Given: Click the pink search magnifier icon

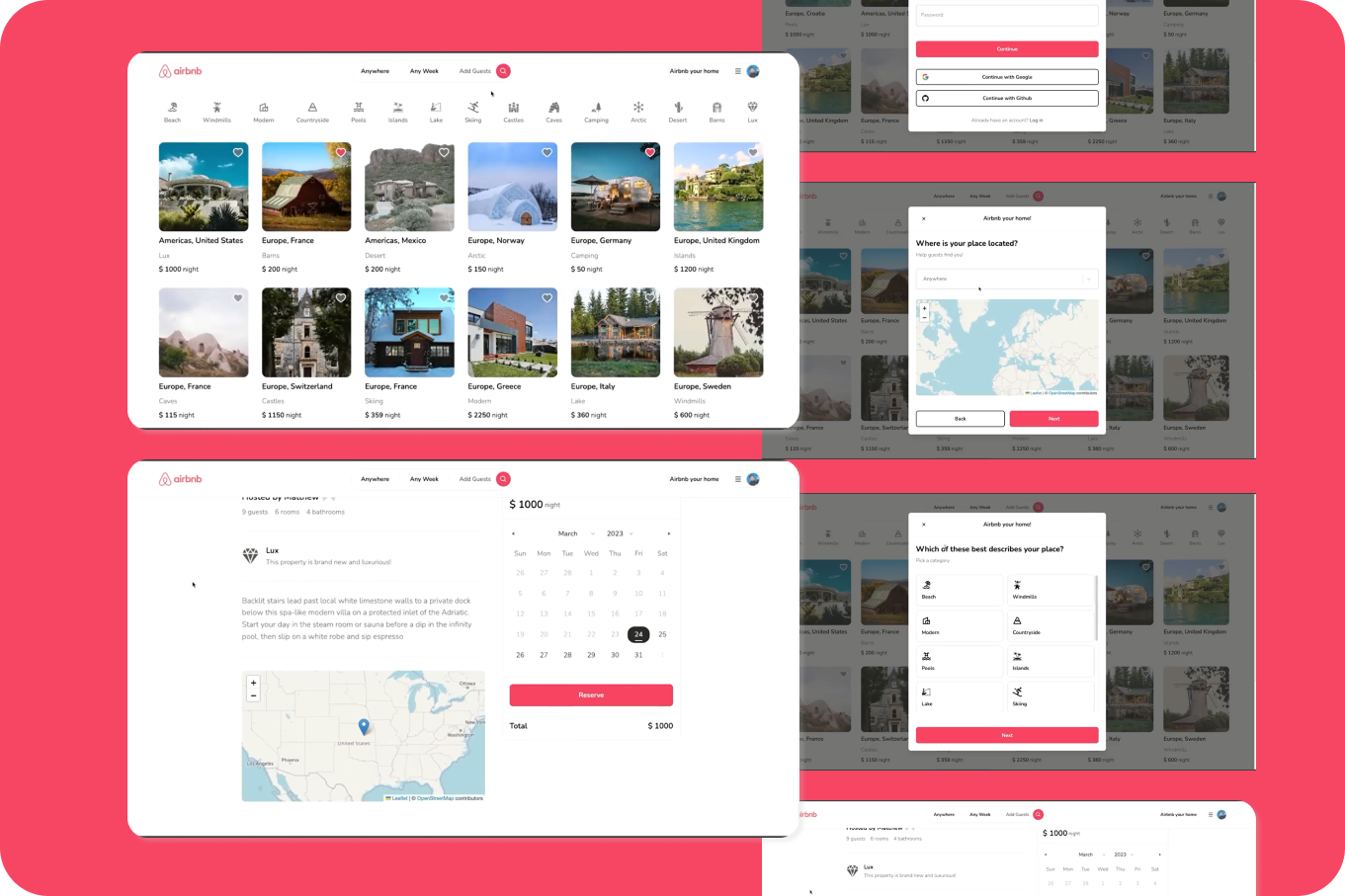Looking at the screenshot, I should [x=503, y=71].
